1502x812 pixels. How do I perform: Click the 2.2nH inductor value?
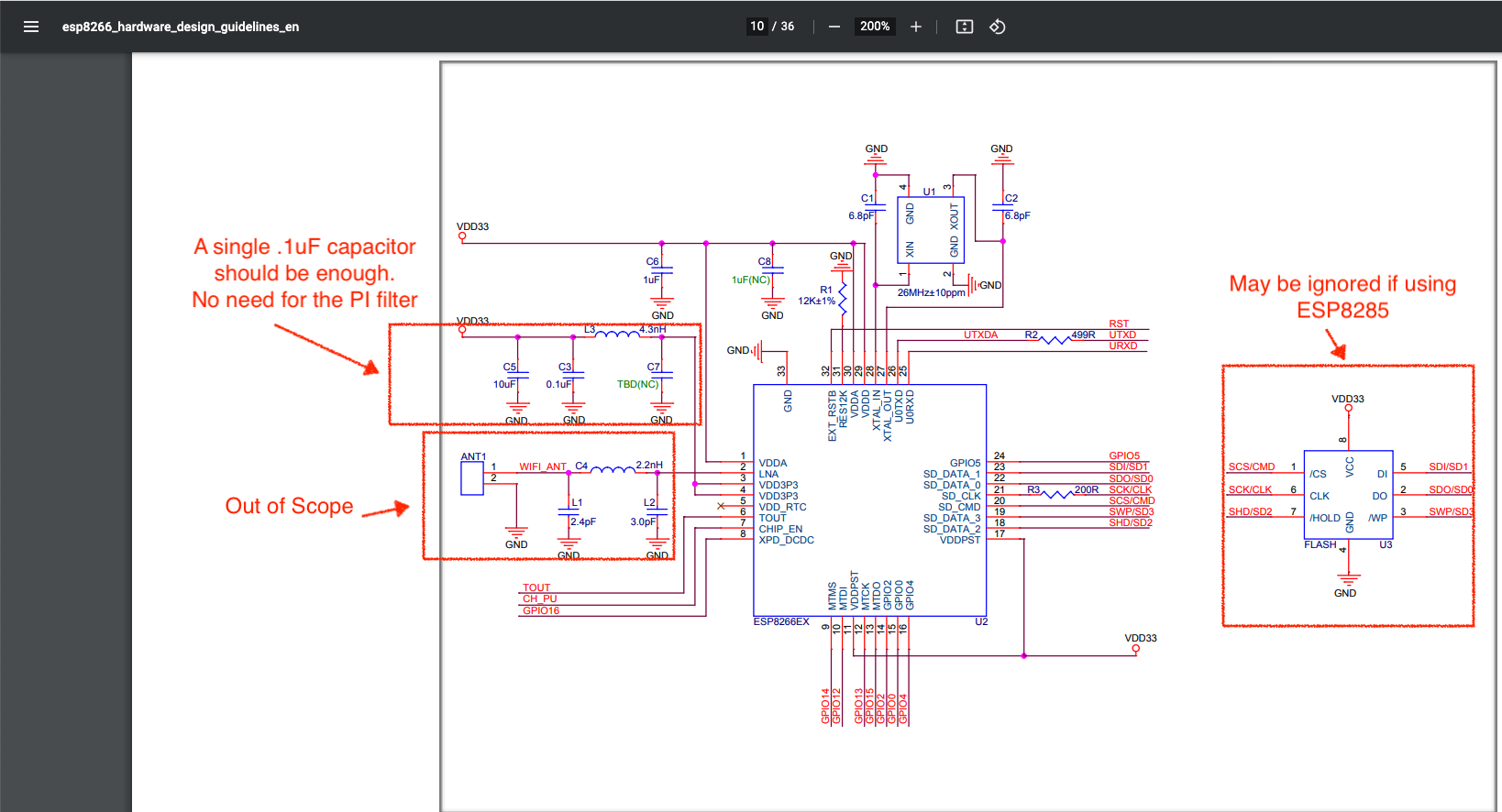(x=649, y=465)
